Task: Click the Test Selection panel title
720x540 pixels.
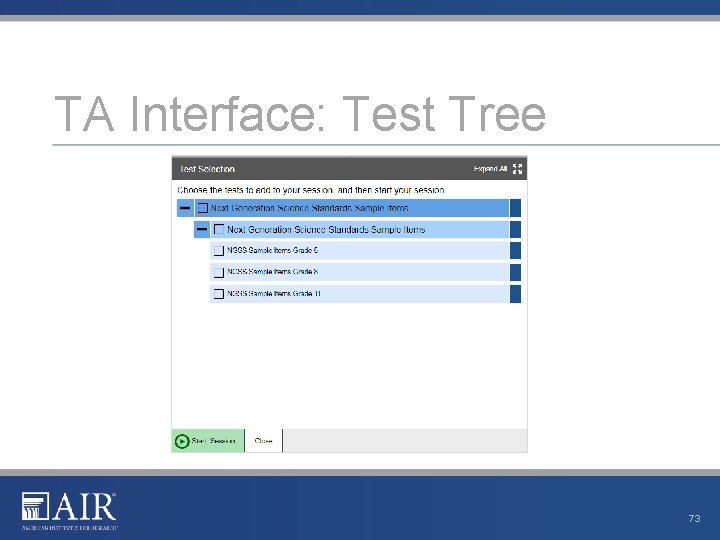Action: (207, 169)
